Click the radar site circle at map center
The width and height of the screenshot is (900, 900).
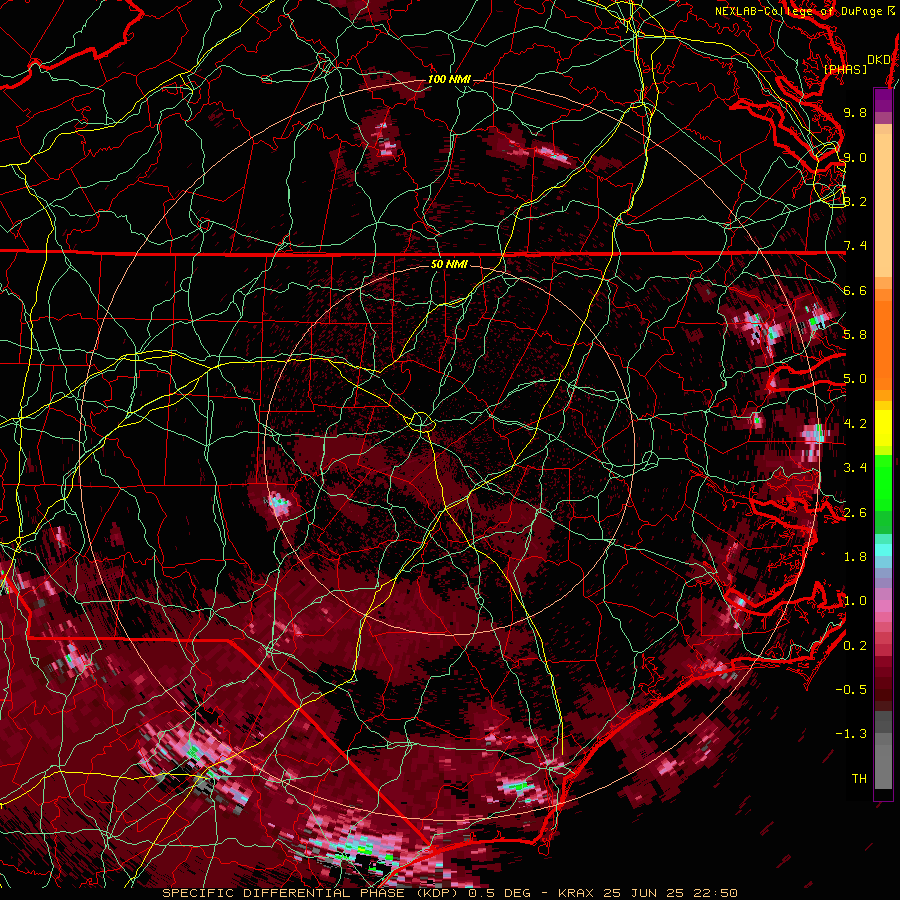[422, 422]
